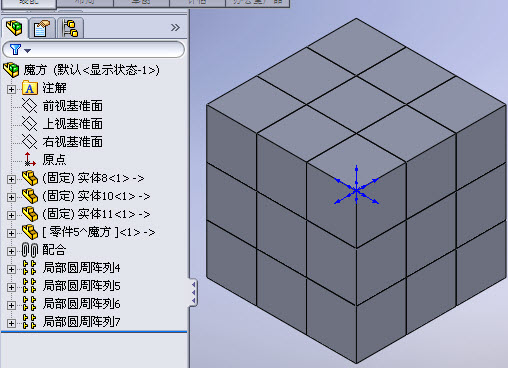Expand the panel tabs double-chevron
This screenshot has height=368, width=508.
175,28
